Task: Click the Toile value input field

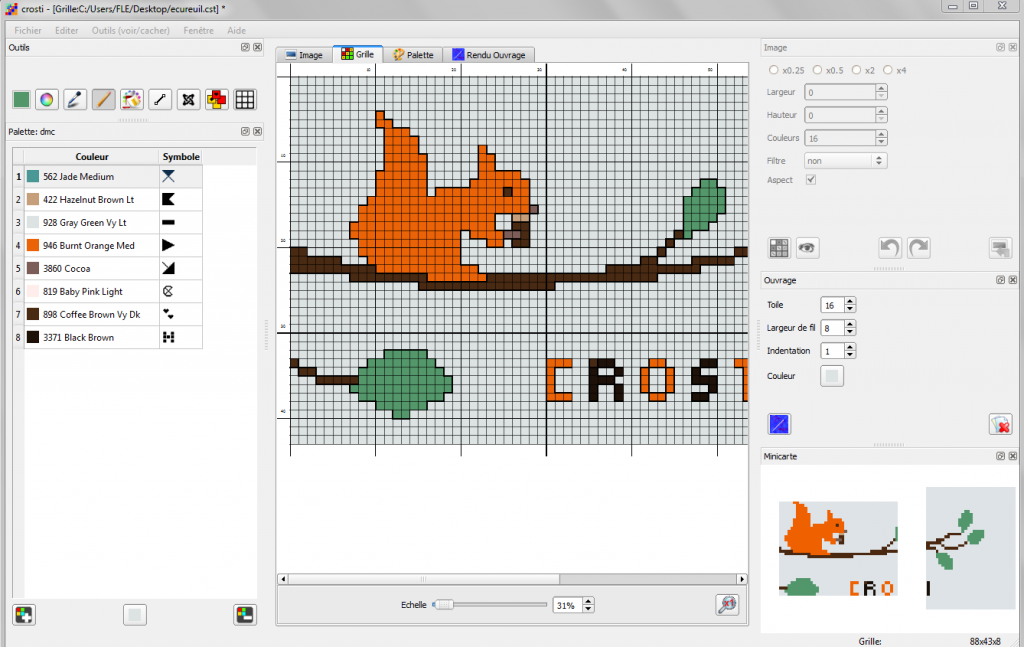Action: [x=832, y=305]
